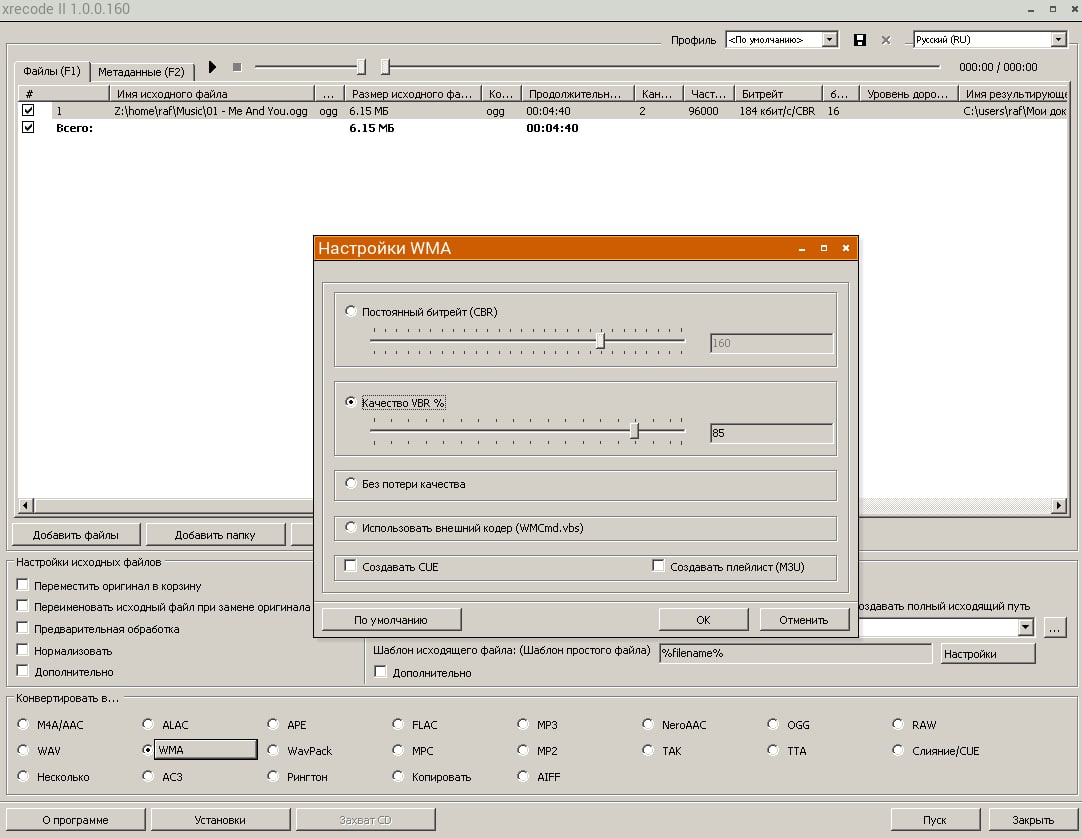
Task: Open the Русский (RU) language dropdown
Action: click(1059, 39)
